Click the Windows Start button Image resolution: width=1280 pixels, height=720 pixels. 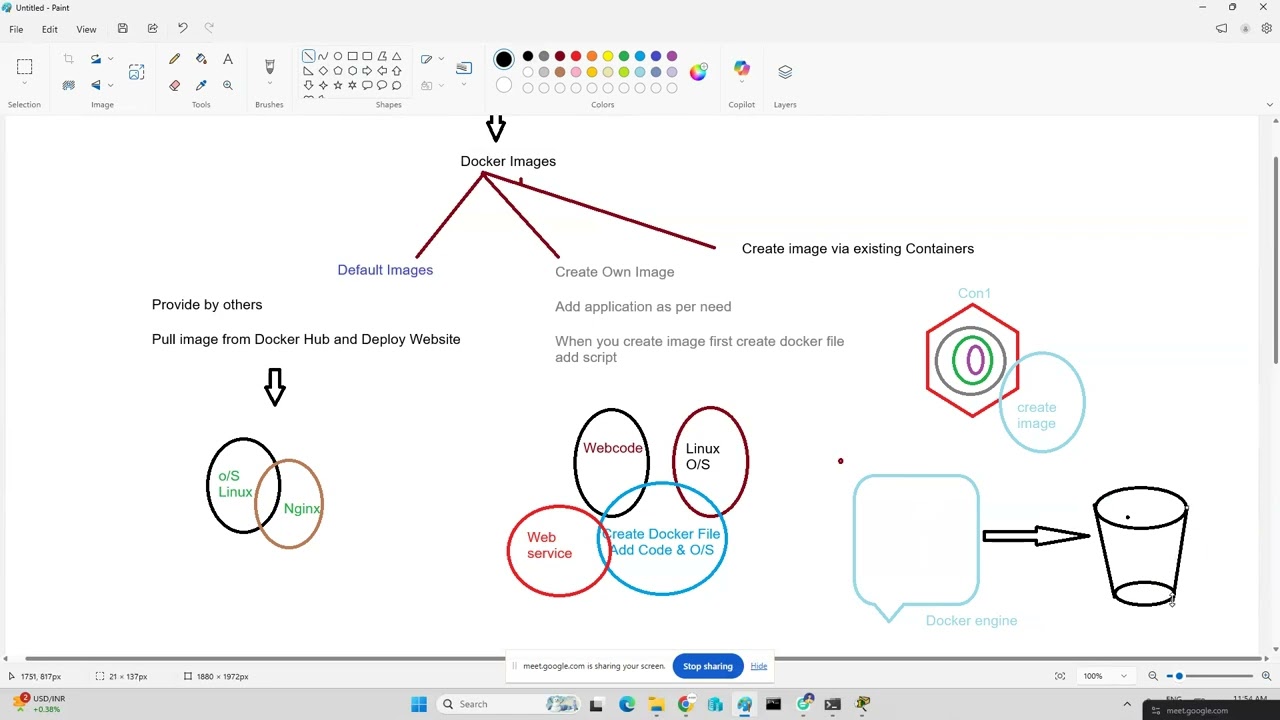pyautogui.click(x=419, y=704)
